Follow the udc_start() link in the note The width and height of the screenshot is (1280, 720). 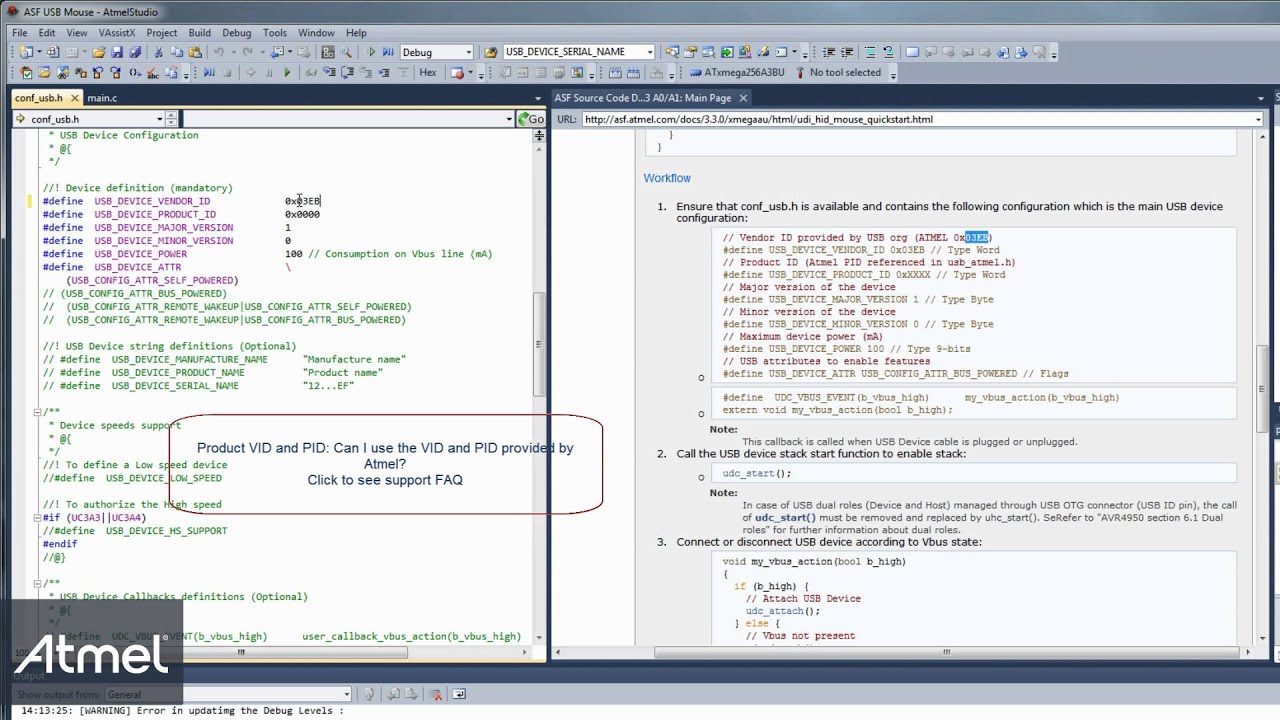point(785,517)
